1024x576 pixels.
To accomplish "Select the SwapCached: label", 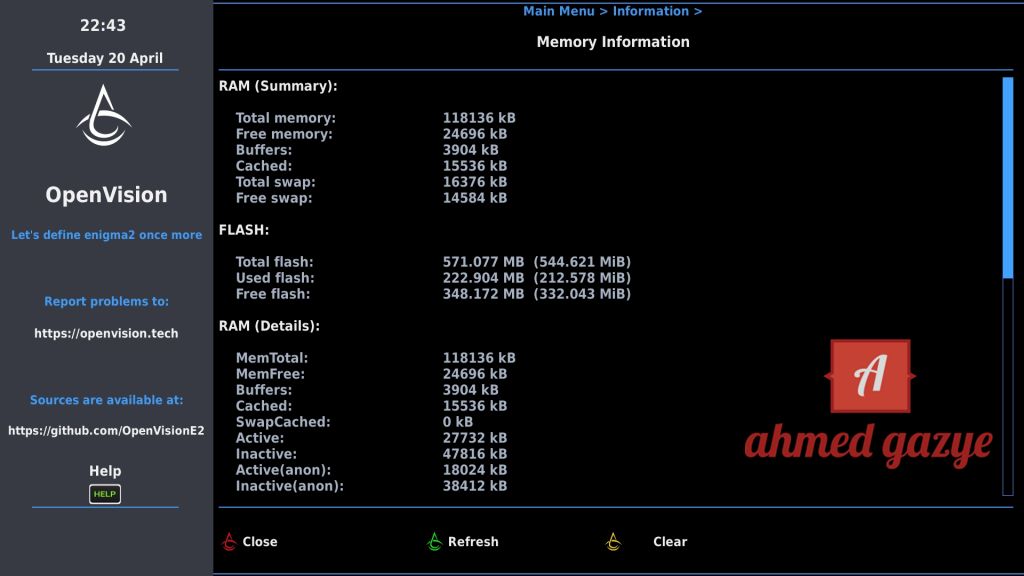I will 283,422.
